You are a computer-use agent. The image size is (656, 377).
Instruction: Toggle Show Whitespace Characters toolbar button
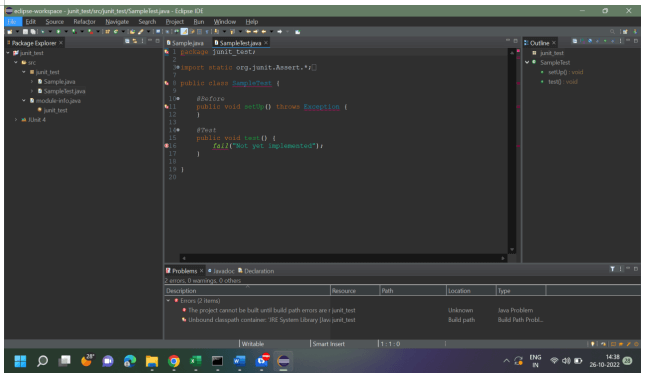[x=207, y=32]
